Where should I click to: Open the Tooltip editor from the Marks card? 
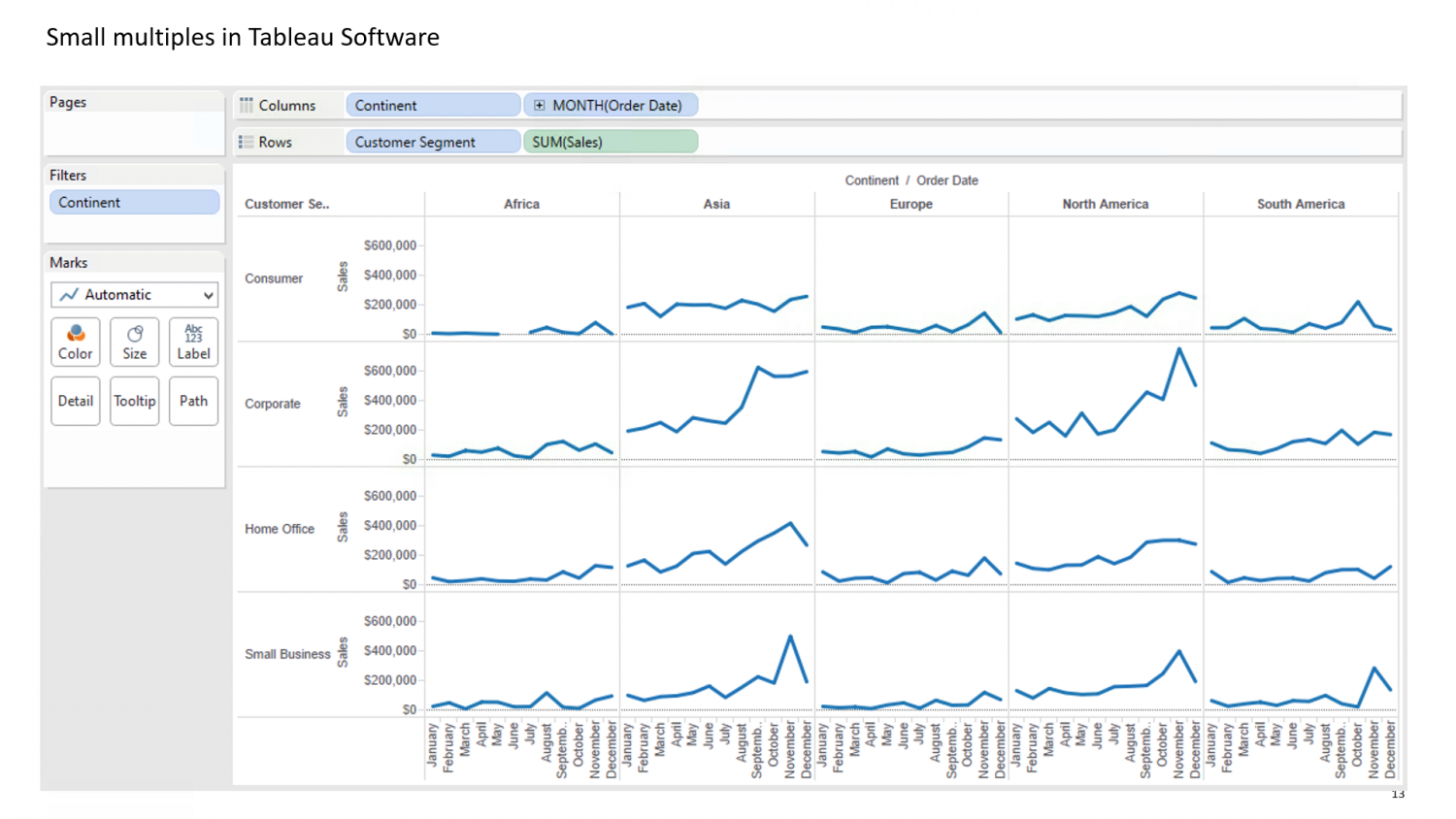(x=134, y=401)
